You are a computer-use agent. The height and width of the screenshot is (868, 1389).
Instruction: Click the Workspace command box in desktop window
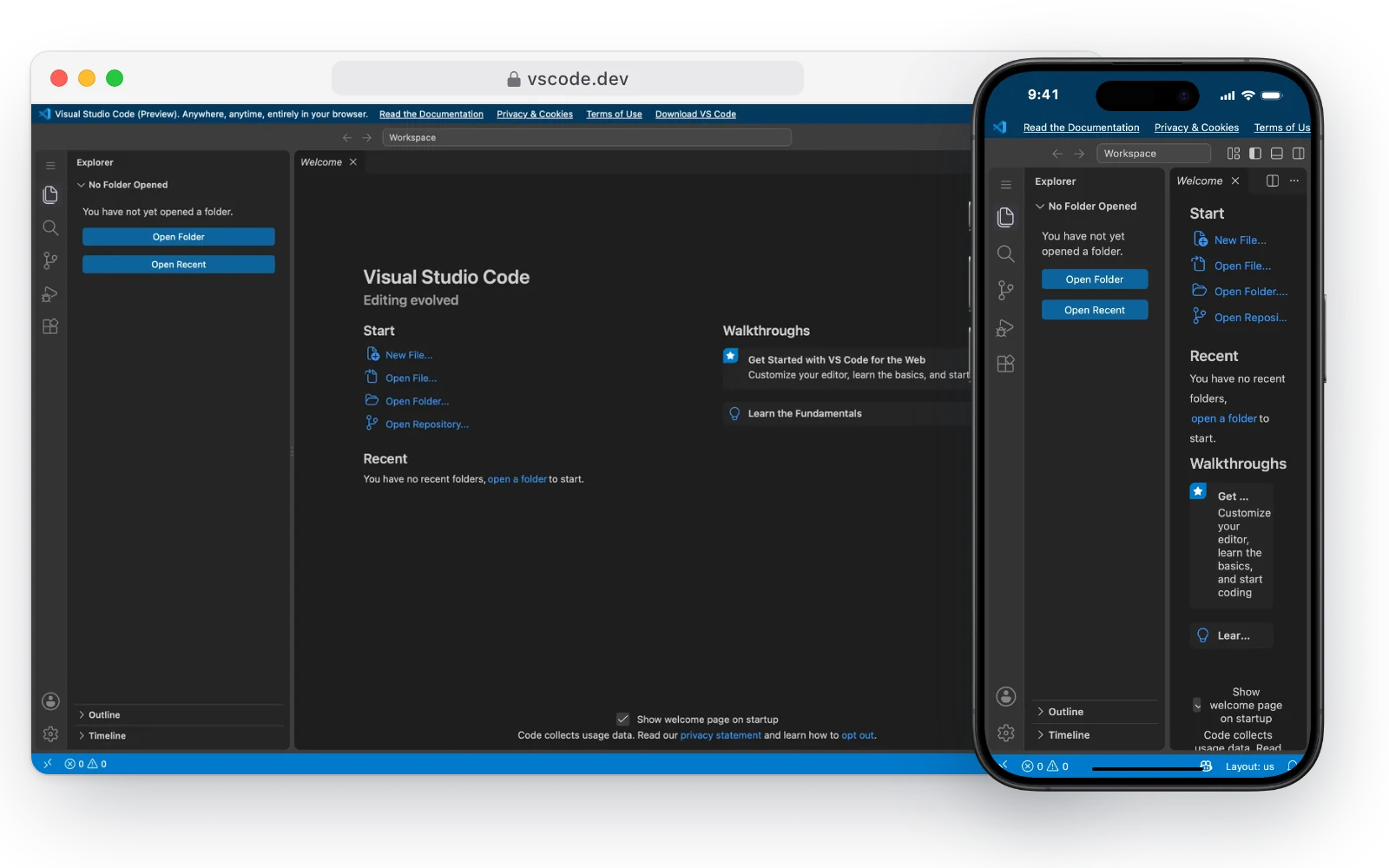pyautogui.click(x=587, y=137)
